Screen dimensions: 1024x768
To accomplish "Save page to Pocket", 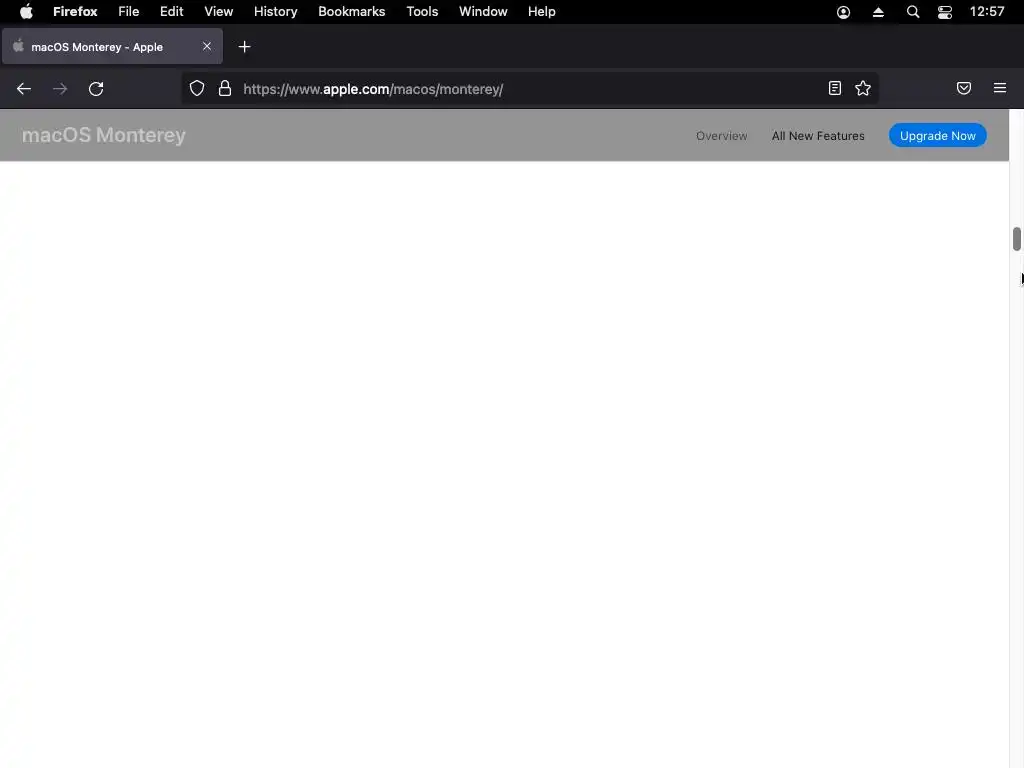I will pos(964,88).
